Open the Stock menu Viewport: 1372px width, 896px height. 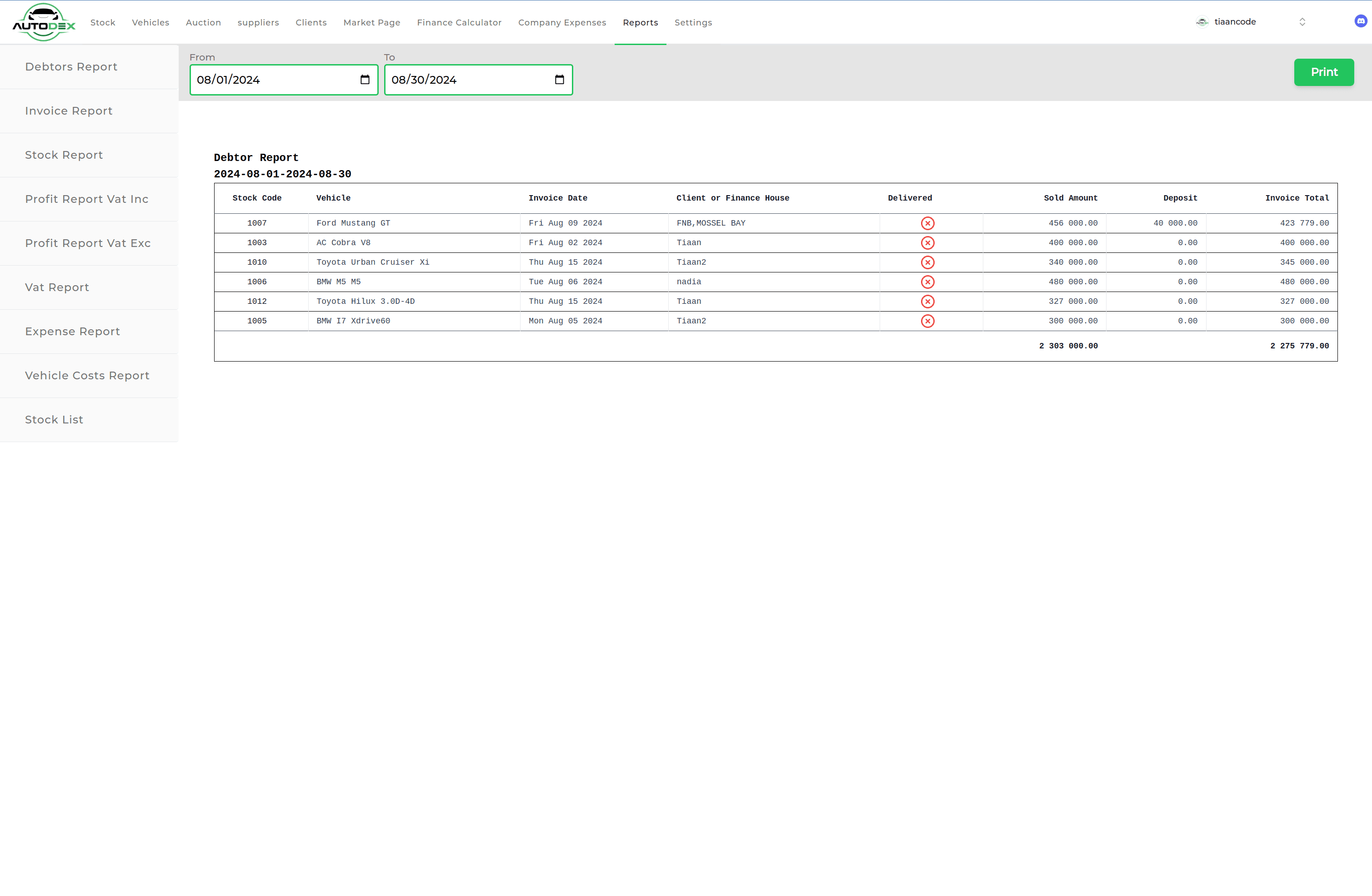point(103,22)
